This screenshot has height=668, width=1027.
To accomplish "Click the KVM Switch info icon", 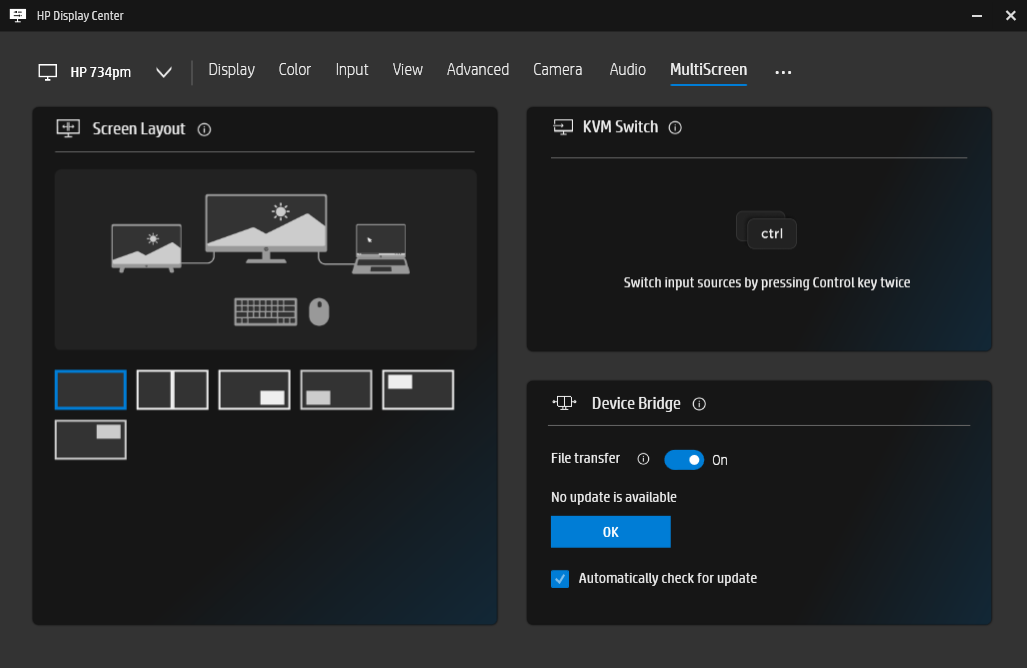I will coord(675,128).
